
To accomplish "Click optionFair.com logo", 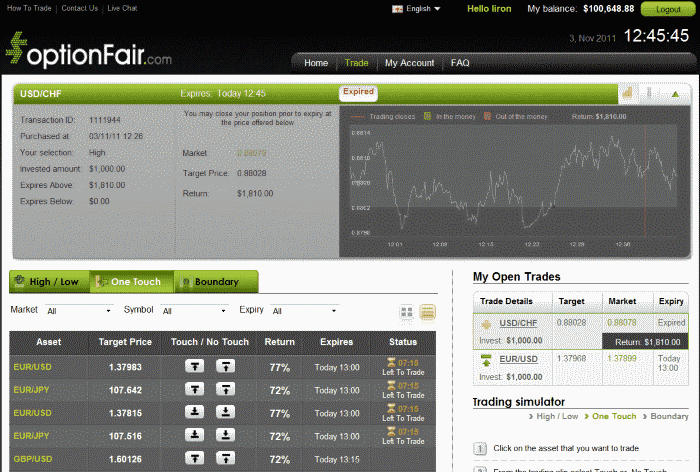I will pos(88,50).
